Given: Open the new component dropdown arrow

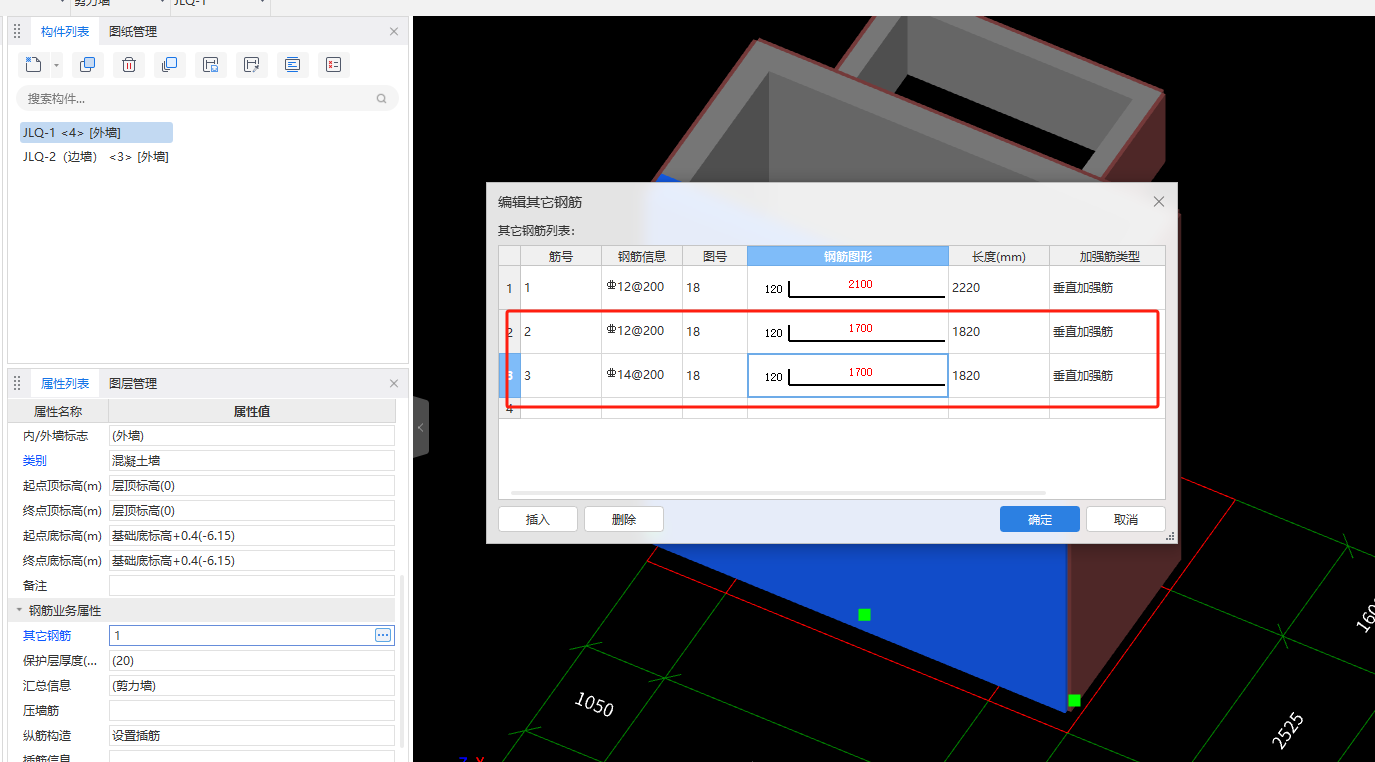Looking at the screenshot, I should click(x=56, y=66).
